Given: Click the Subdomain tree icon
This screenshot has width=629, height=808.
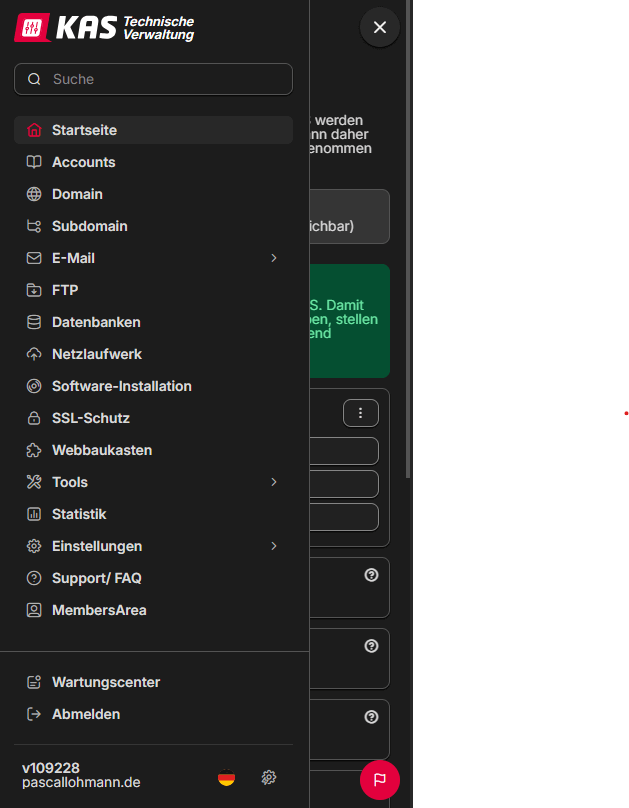Looking at the screenshot, I should pos(34,226).
